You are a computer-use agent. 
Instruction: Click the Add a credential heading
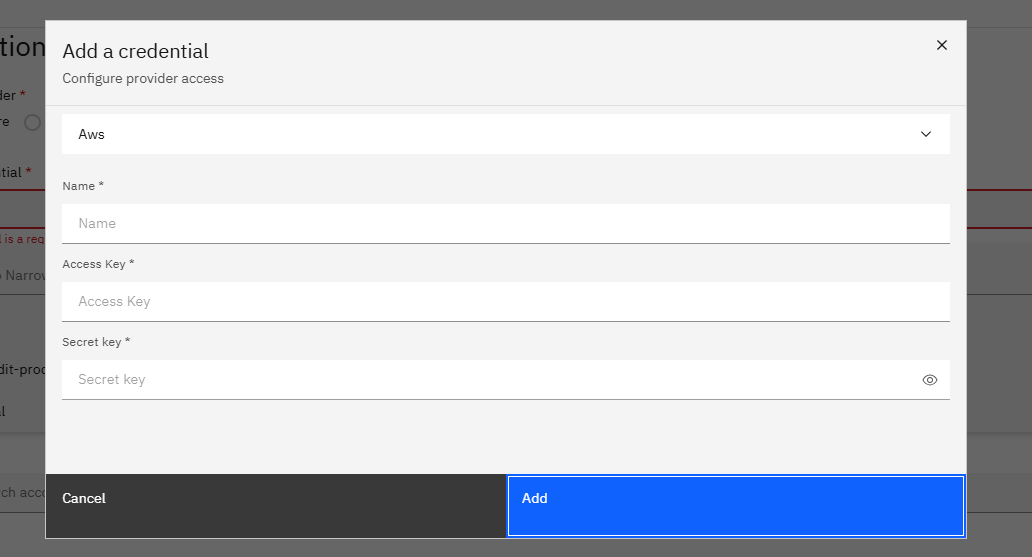click(x=135, y=51)
